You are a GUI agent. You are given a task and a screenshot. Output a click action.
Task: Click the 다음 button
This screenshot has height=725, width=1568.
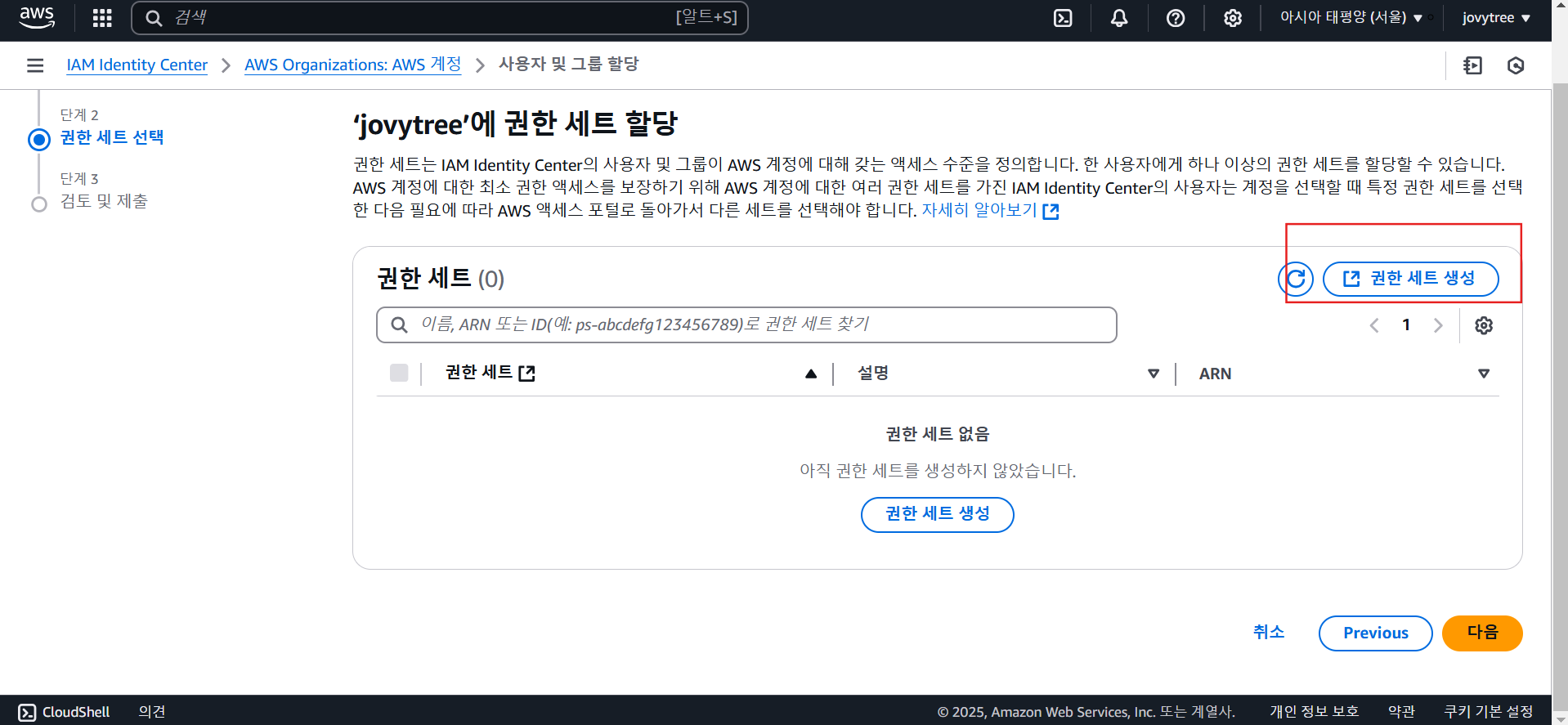tap(1482, 633)
